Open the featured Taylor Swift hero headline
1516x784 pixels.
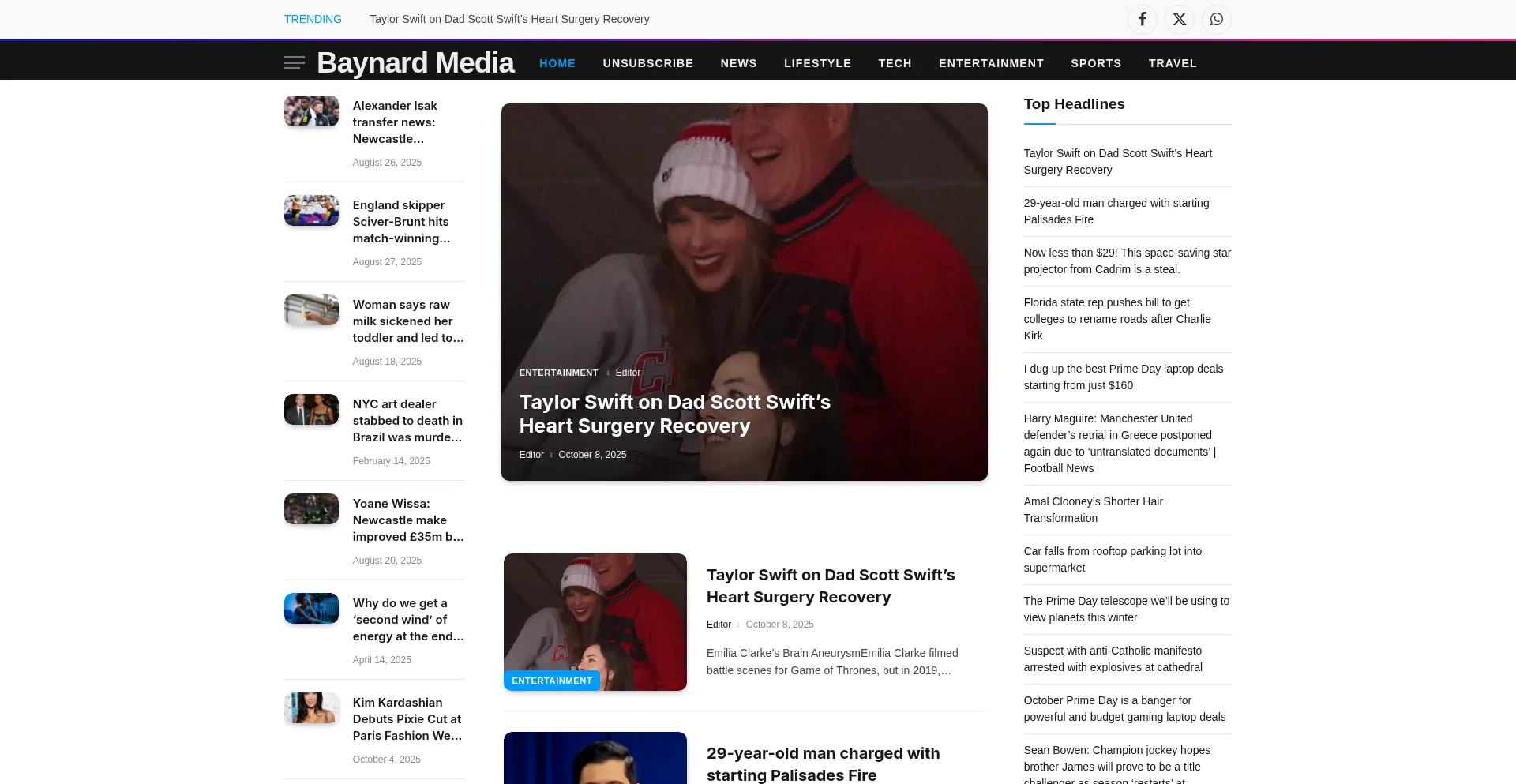(x=674, y=414)
